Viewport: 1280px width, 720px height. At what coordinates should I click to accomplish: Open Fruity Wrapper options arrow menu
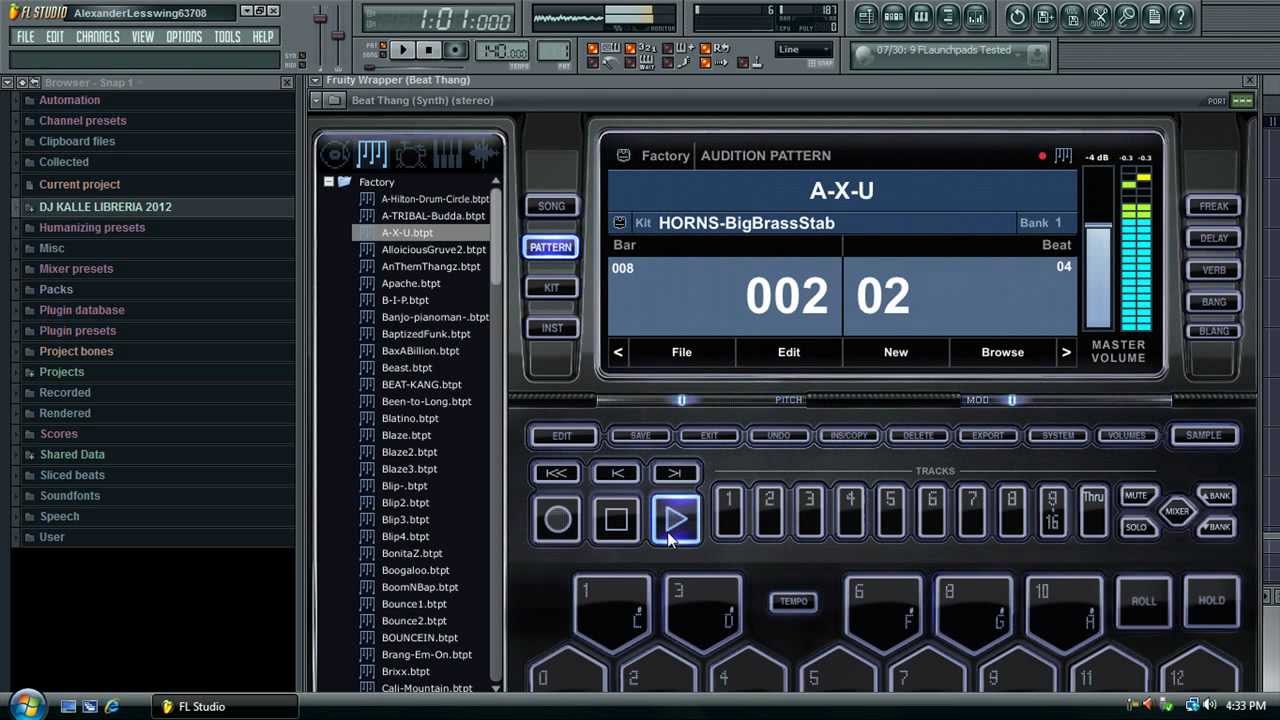(316, 80)
